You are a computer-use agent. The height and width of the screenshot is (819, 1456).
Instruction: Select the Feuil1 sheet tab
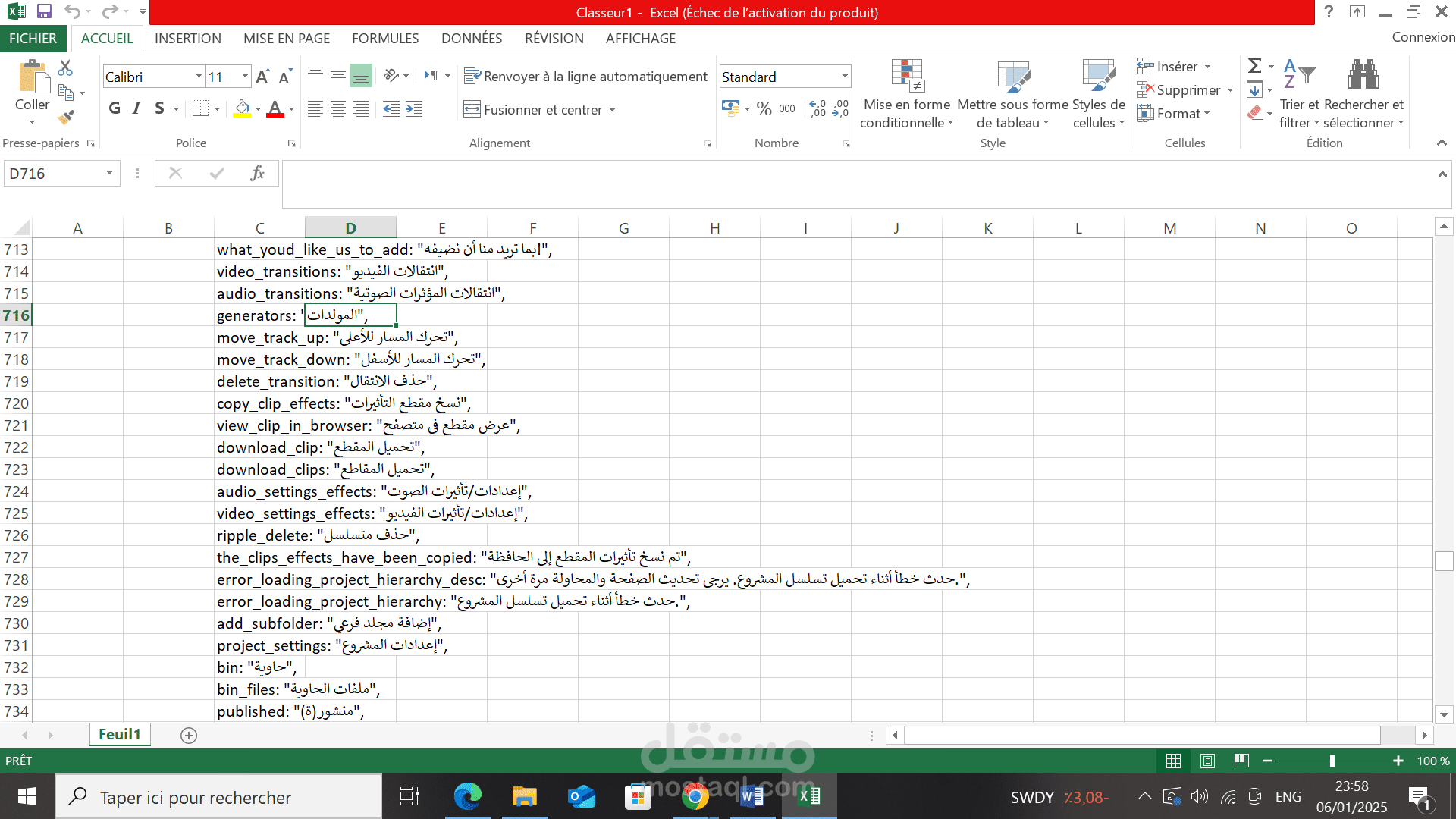pos(119,734)
